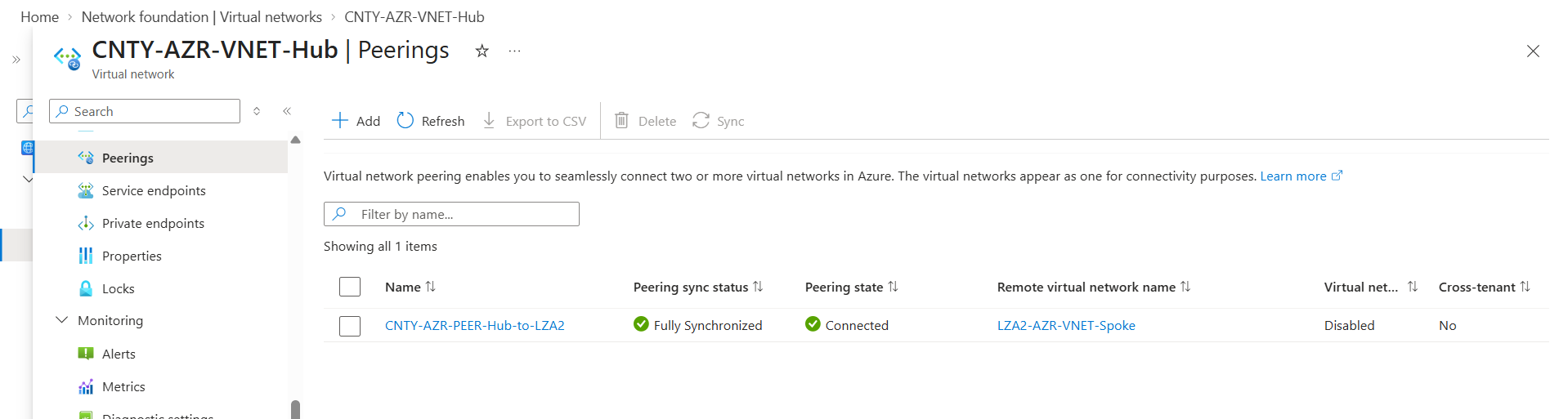Image resolution: width=1568 pixels, height=419 pixels.
Task: Sort by Cross-tenant column
Action: tap(1485, 287)
